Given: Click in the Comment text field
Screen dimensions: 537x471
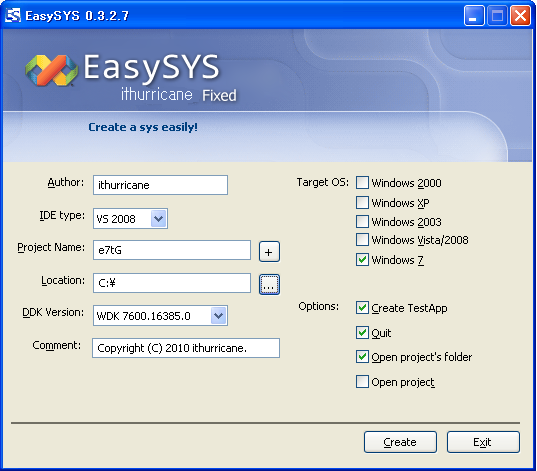Looking at the screenshot, I should click(186, 348).
